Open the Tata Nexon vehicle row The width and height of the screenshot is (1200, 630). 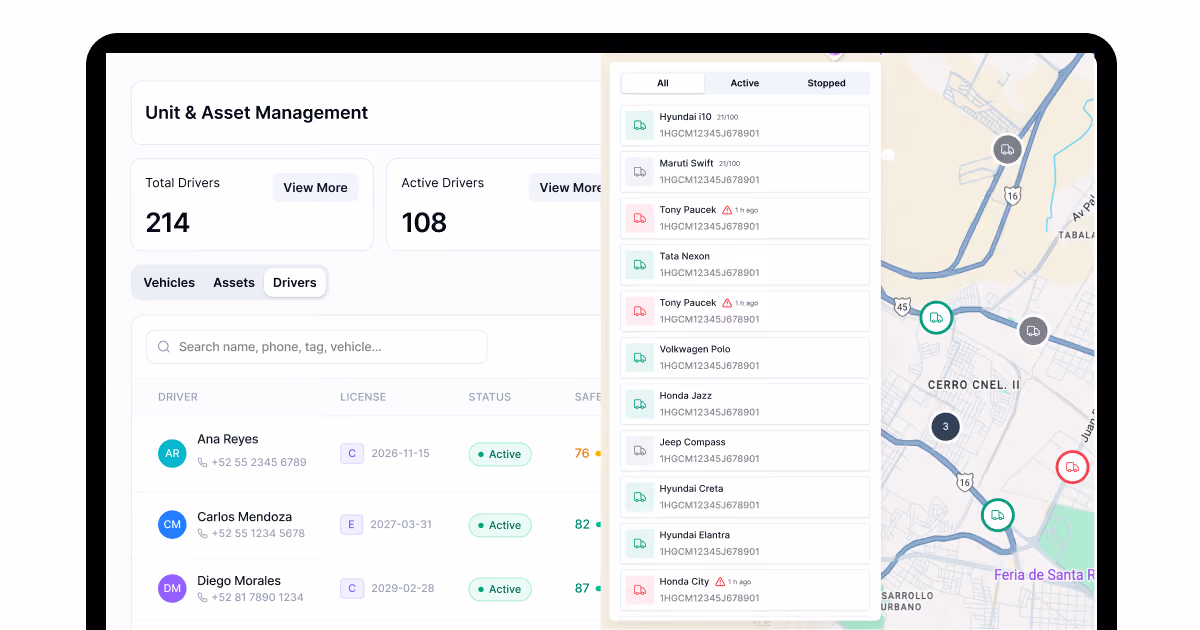745,265
